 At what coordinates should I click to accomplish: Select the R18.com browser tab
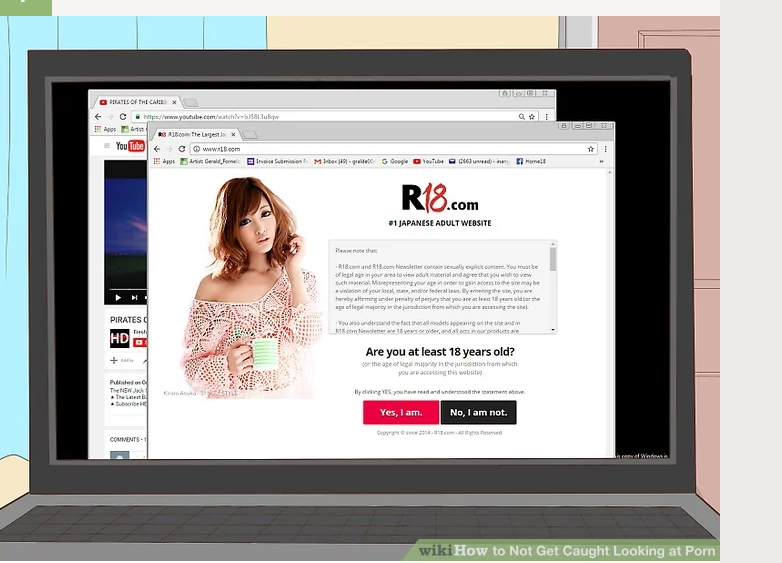pos(196,135)
